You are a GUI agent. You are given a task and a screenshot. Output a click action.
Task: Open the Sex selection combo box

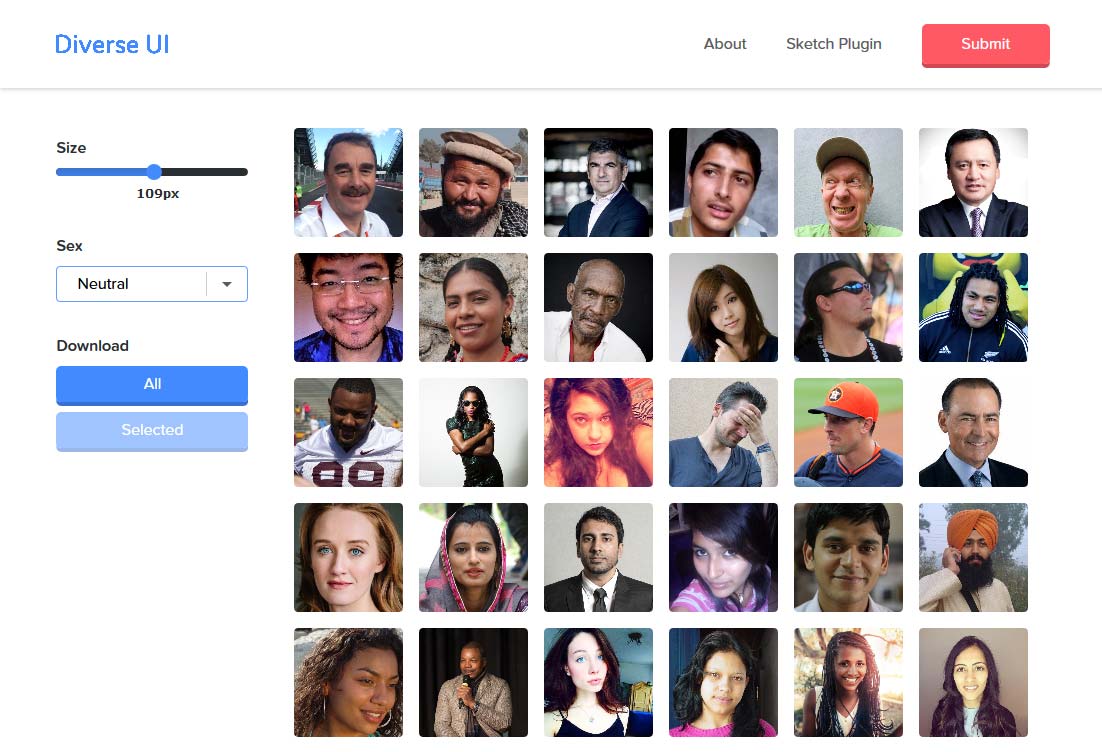click(140, 284)
